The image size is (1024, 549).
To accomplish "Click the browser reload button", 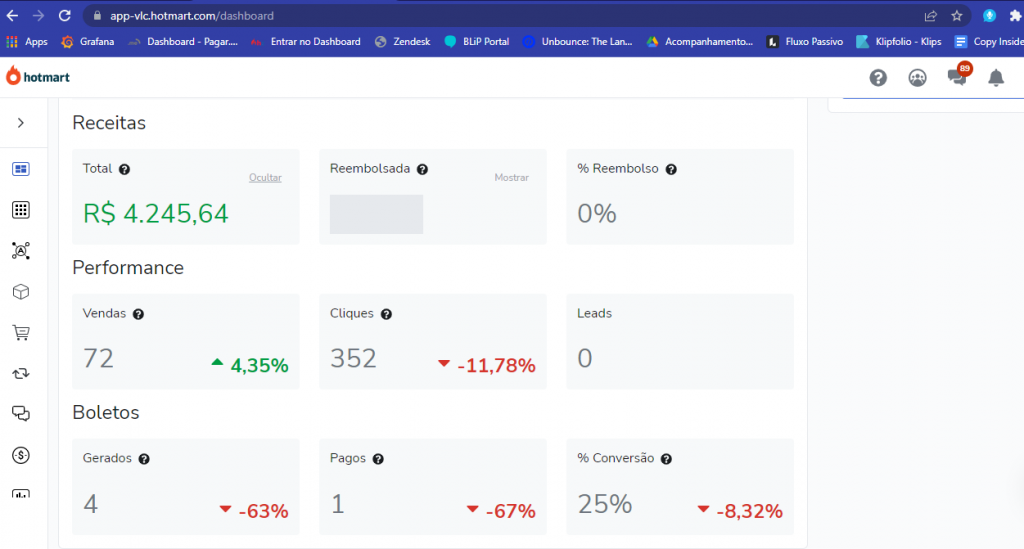I will point(65,16).
